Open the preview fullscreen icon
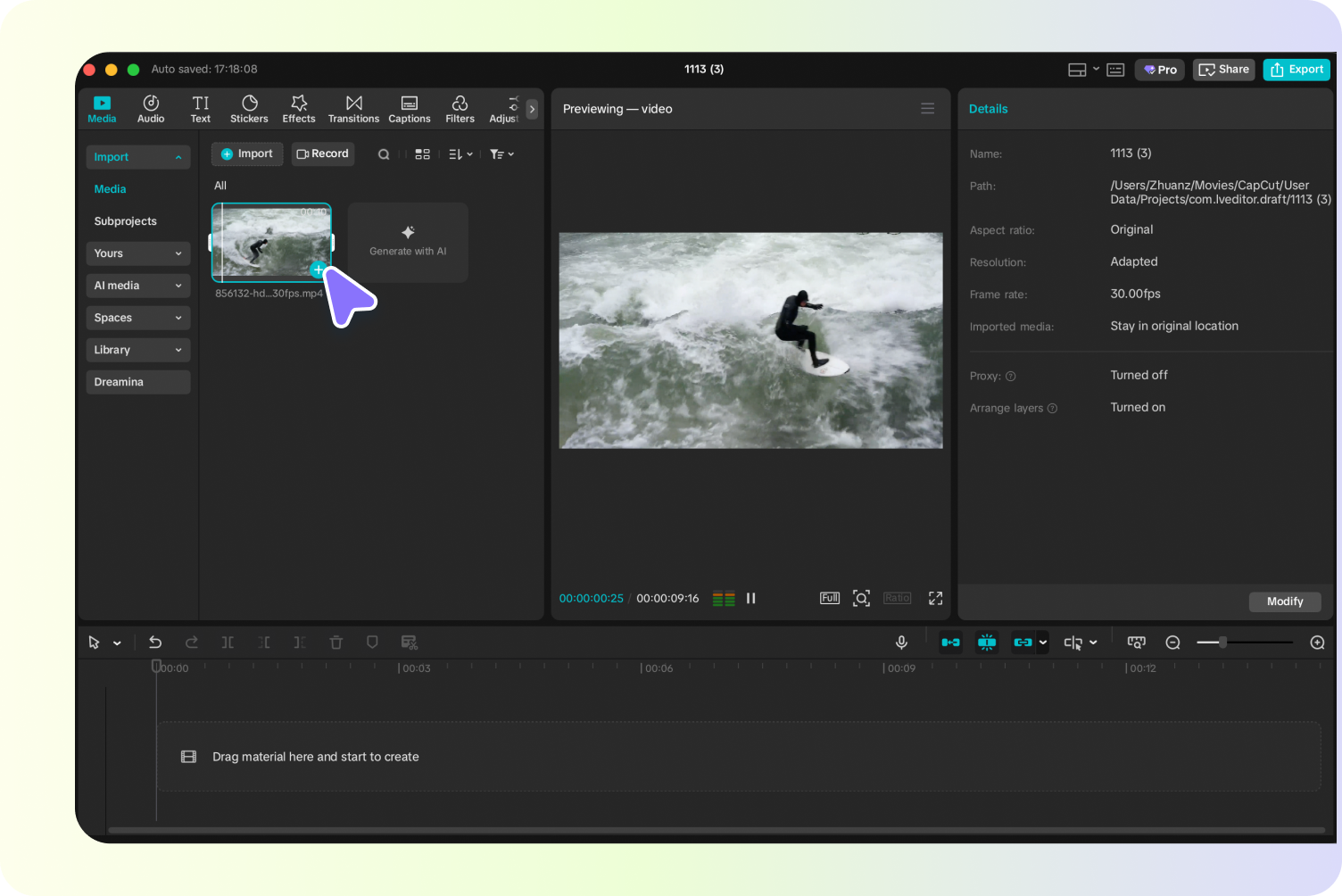This screenshot has width=1342, height=896. coord(935,598)
